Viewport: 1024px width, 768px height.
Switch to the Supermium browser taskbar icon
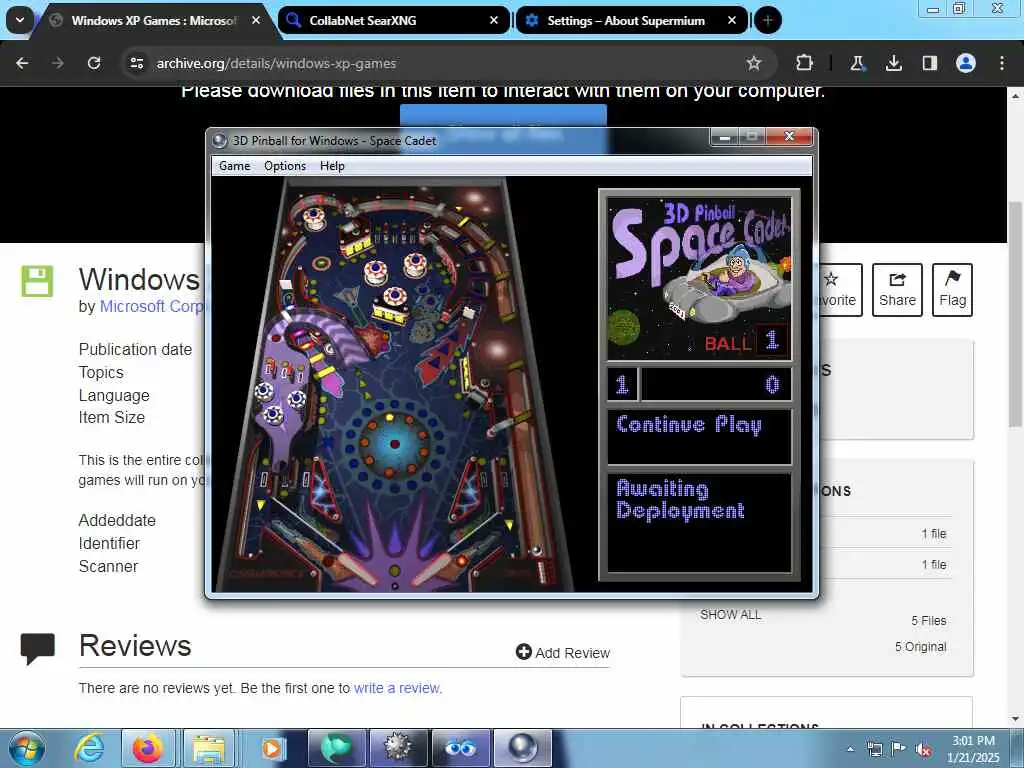336,748
